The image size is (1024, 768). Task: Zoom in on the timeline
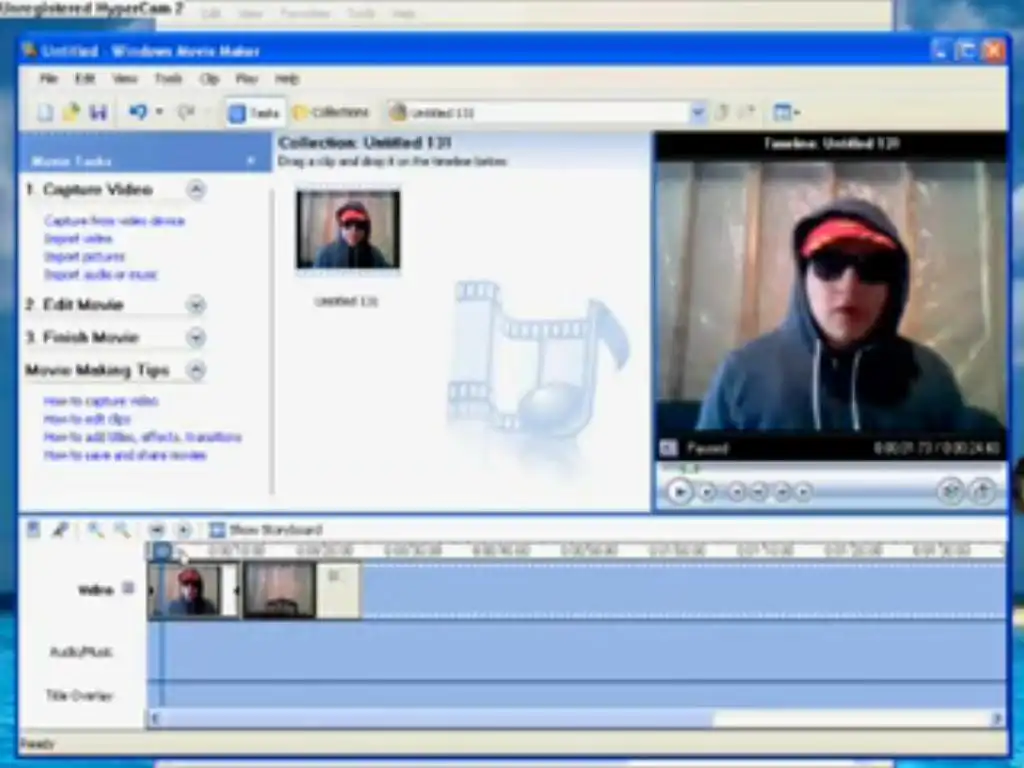pos(95,530)
